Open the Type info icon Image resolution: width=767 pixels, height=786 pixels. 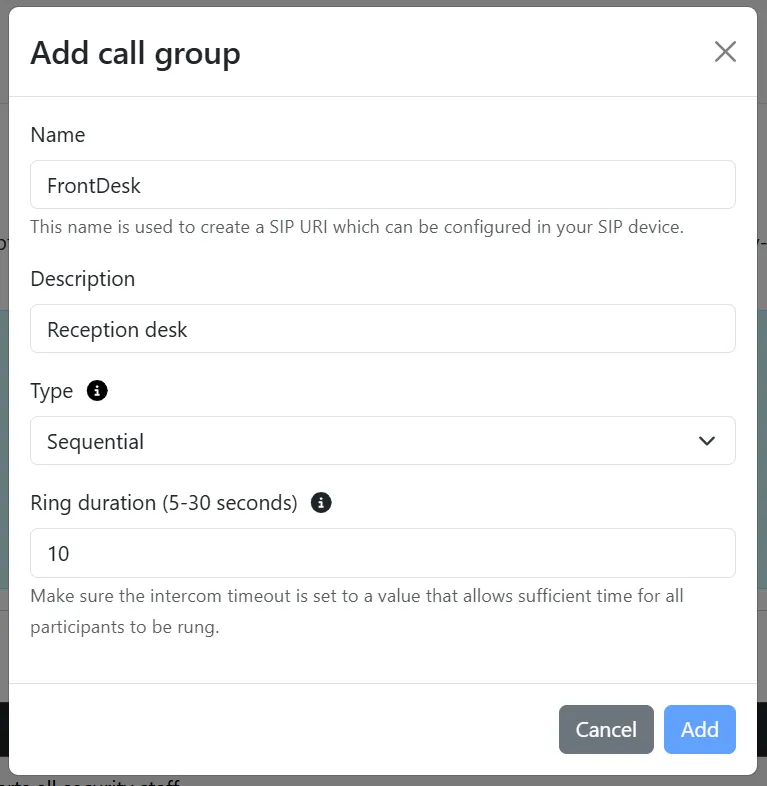pyautogui.click(x=97, y=390)
